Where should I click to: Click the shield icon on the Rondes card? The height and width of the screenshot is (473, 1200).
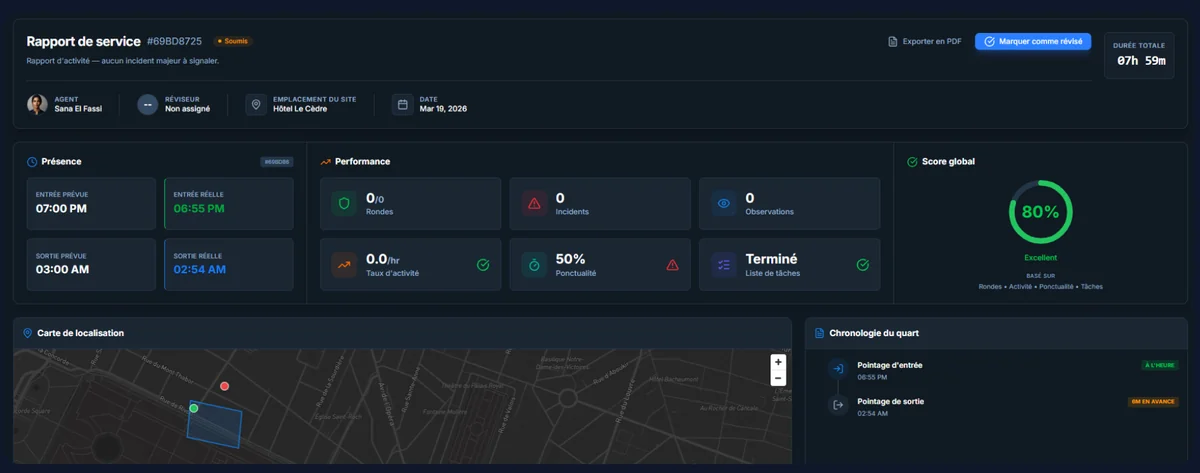pos(344,204)
